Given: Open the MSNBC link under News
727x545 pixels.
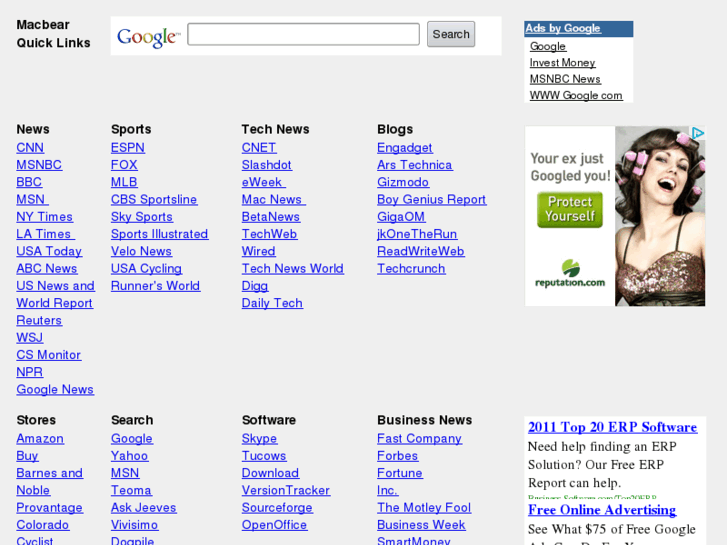Looking at the screenshot, I should (x=39, y=165).
